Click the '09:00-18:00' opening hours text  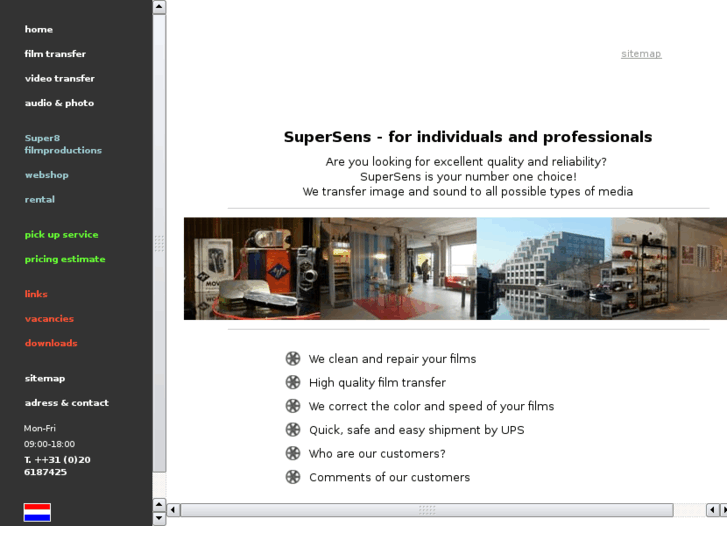[x=49, y=444]
